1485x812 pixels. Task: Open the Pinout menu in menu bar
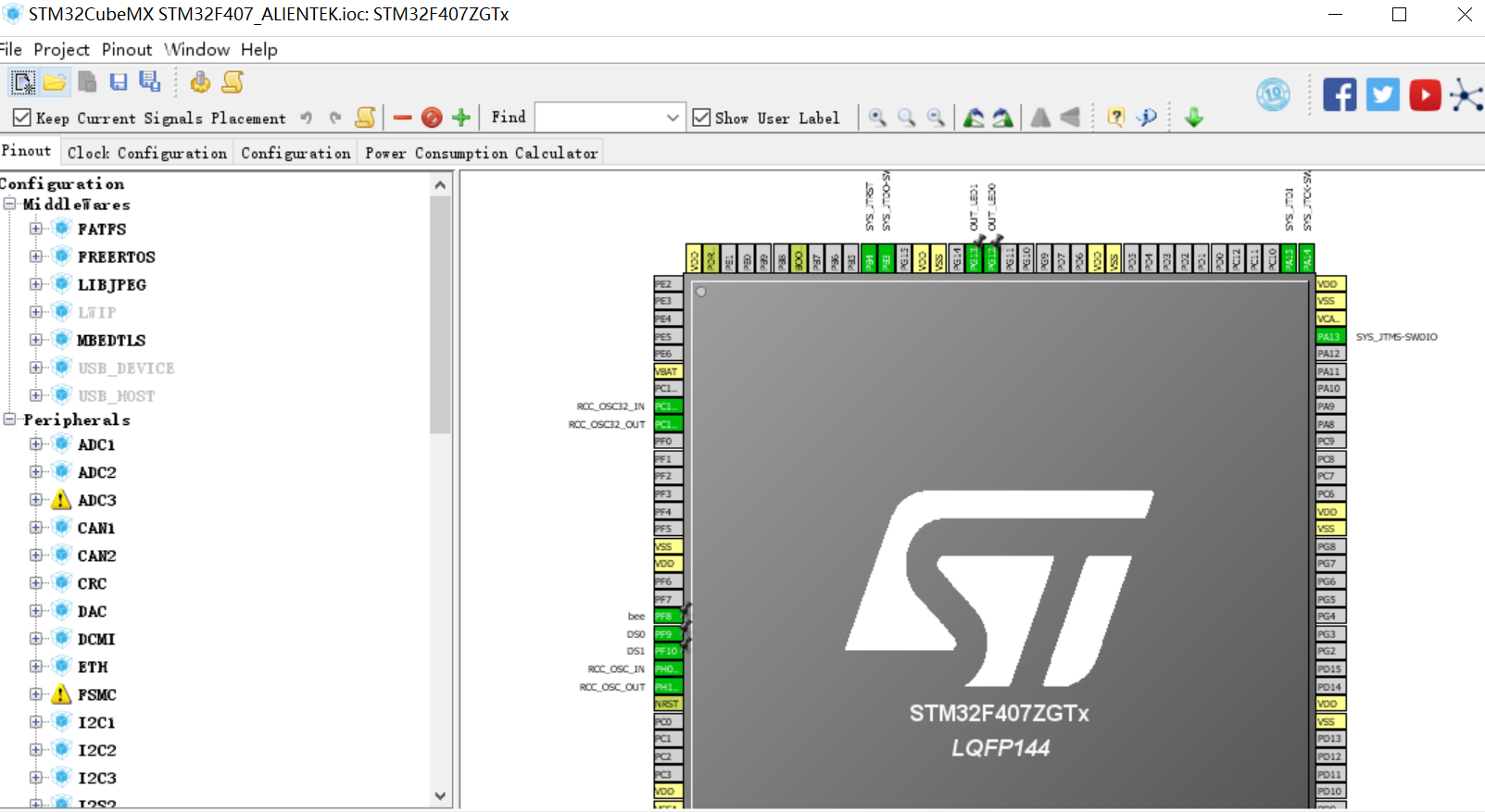[127, 50]
